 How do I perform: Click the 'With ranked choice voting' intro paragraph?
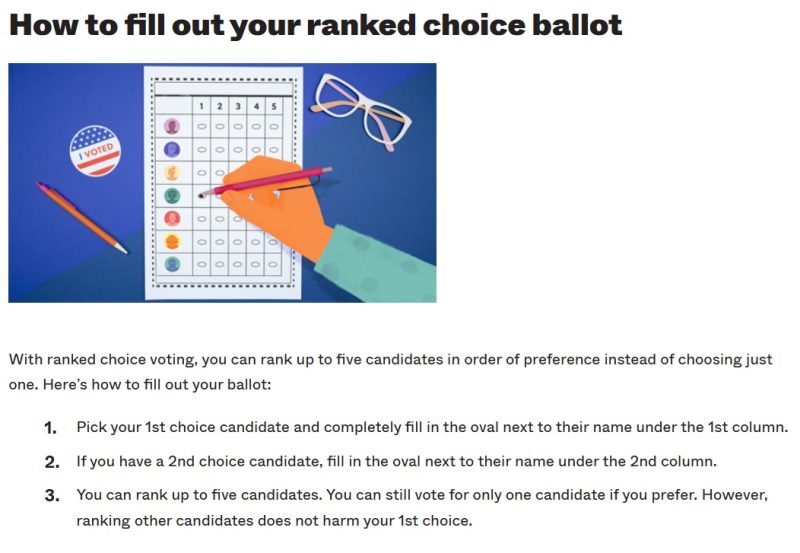390,372
